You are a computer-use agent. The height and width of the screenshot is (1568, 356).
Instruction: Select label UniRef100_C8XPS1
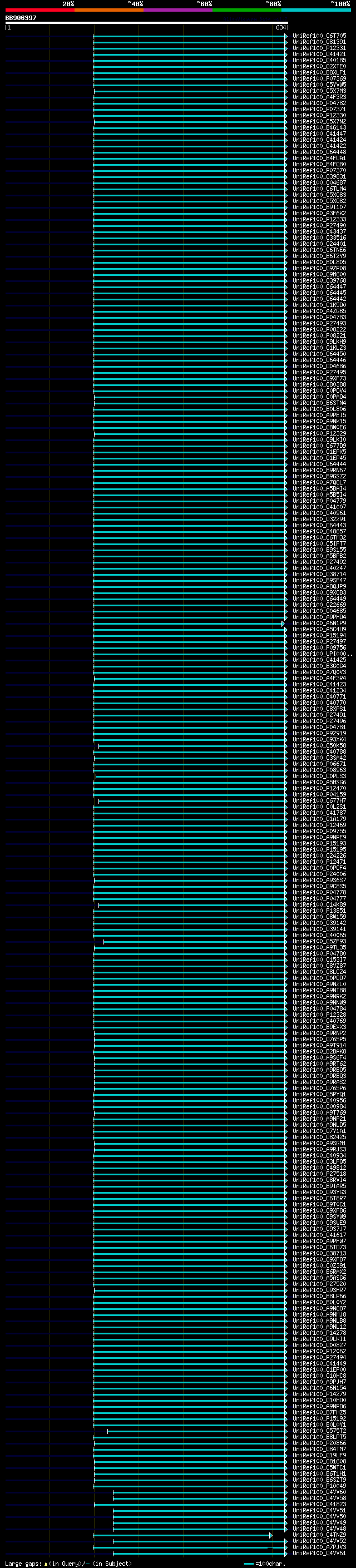pos(319,709)
